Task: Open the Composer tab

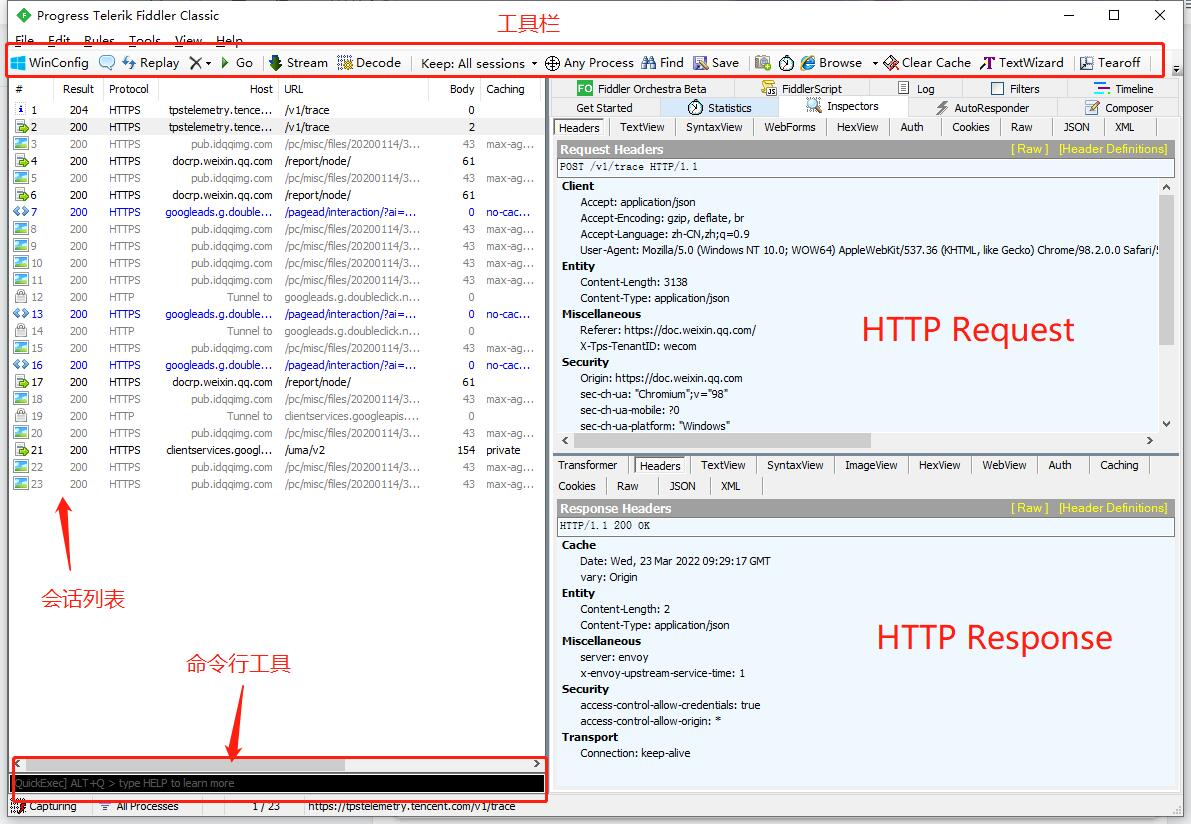Action: click(1119, 108)
